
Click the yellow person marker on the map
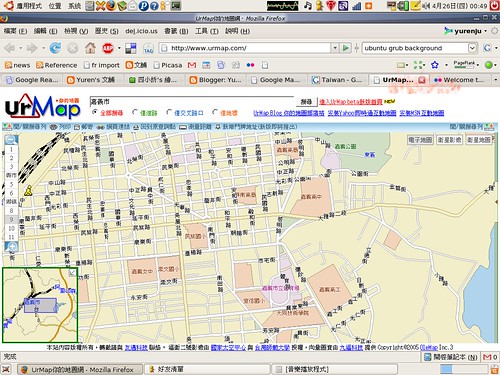tap(28, 191)
